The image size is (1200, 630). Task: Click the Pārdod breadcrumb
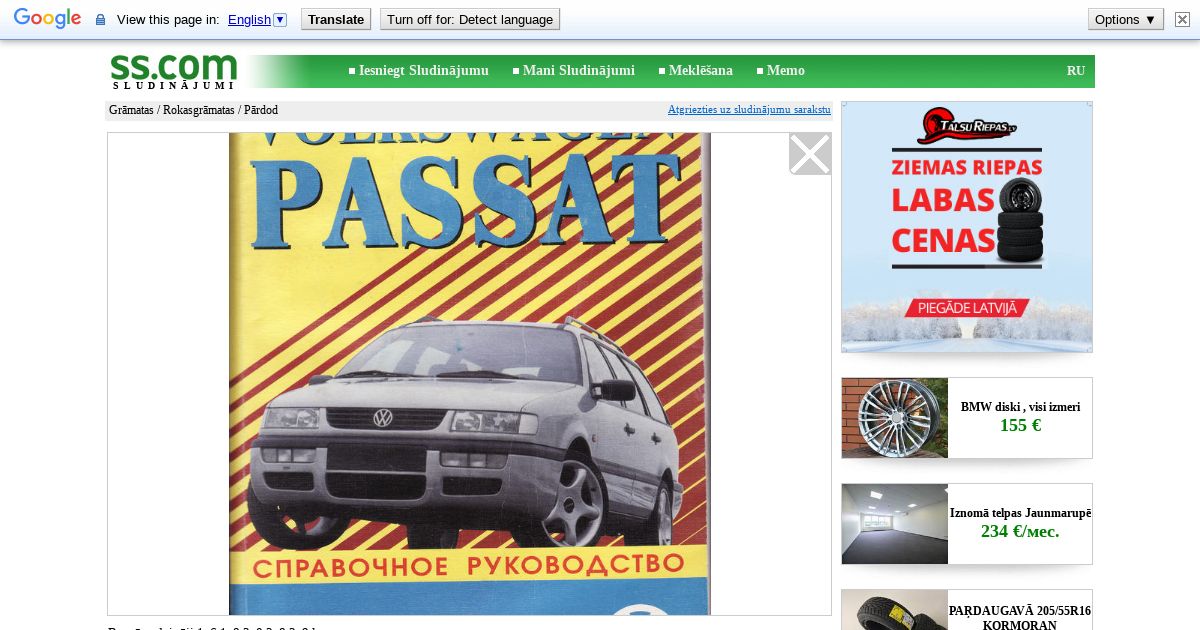tap(261, 110)
